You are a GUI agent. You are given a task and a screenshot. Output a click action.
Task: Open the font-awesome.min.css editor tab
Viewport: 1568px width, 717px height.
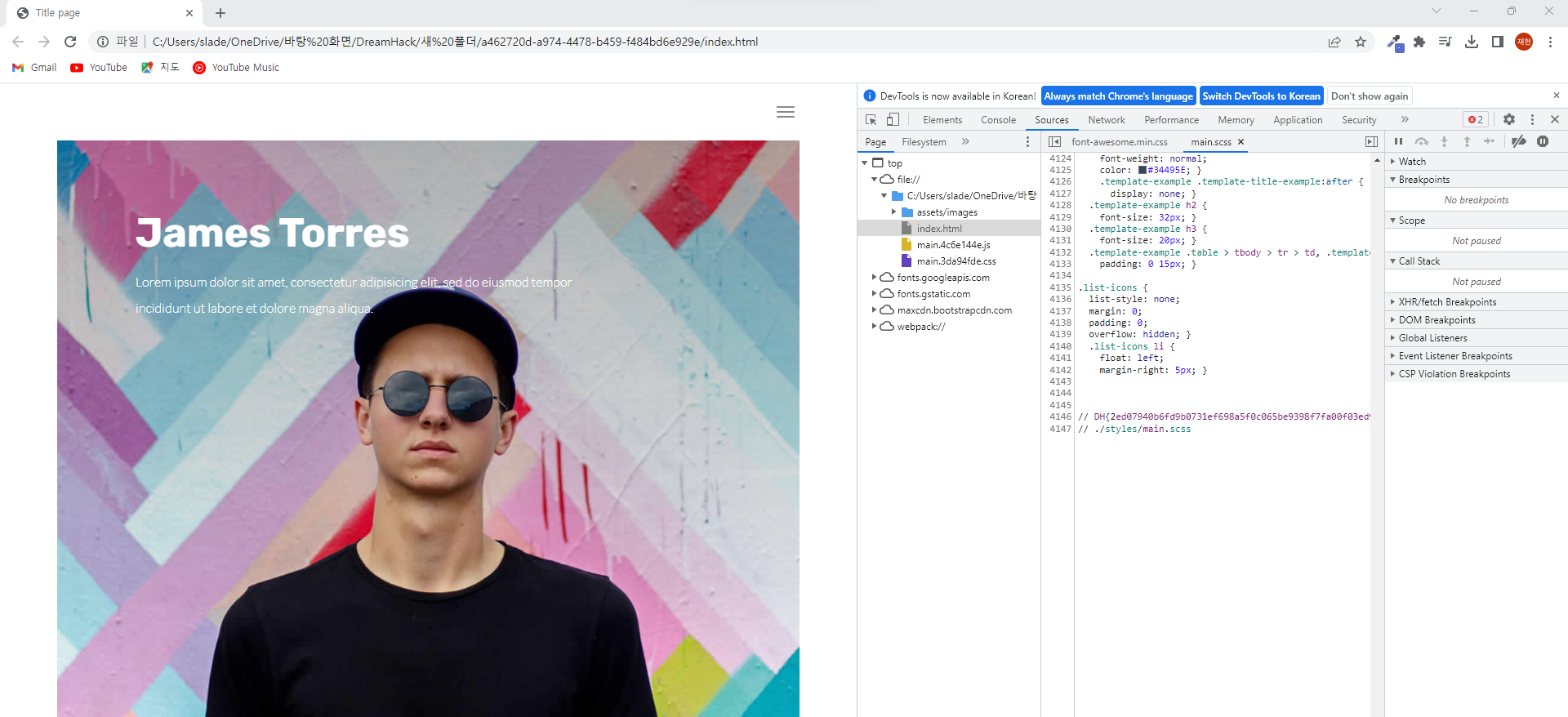[1120, 142]
